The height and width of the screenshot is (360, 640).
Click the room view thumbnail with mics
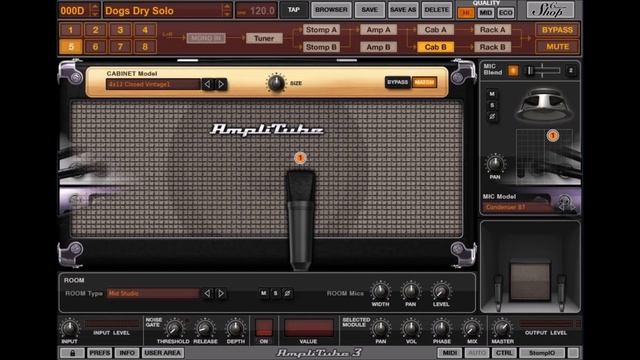pos(530,267)
